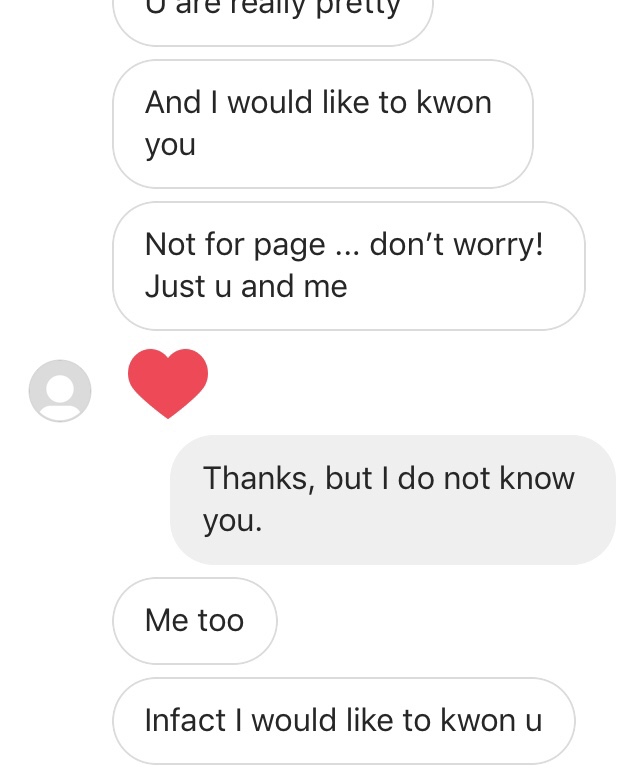Tap the "Just u and me" text line
Screen dimensions: 640x780
coord(246,287)
